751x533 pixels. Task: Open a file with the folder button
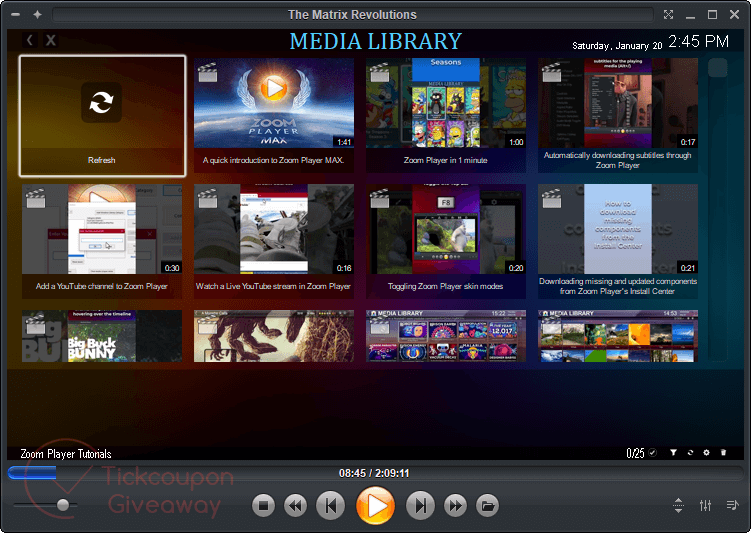[488, 506]
